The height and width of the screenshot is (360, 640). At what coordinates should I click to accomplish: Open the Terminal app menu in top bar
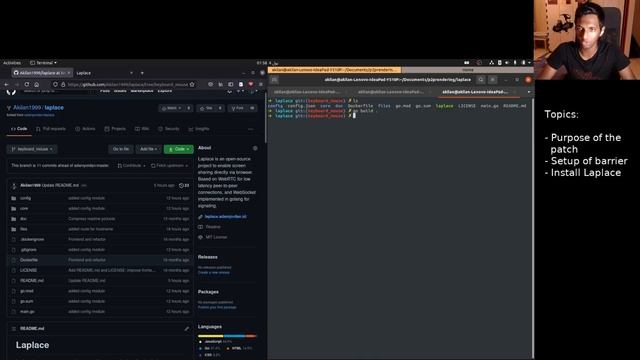pos(43,63)
